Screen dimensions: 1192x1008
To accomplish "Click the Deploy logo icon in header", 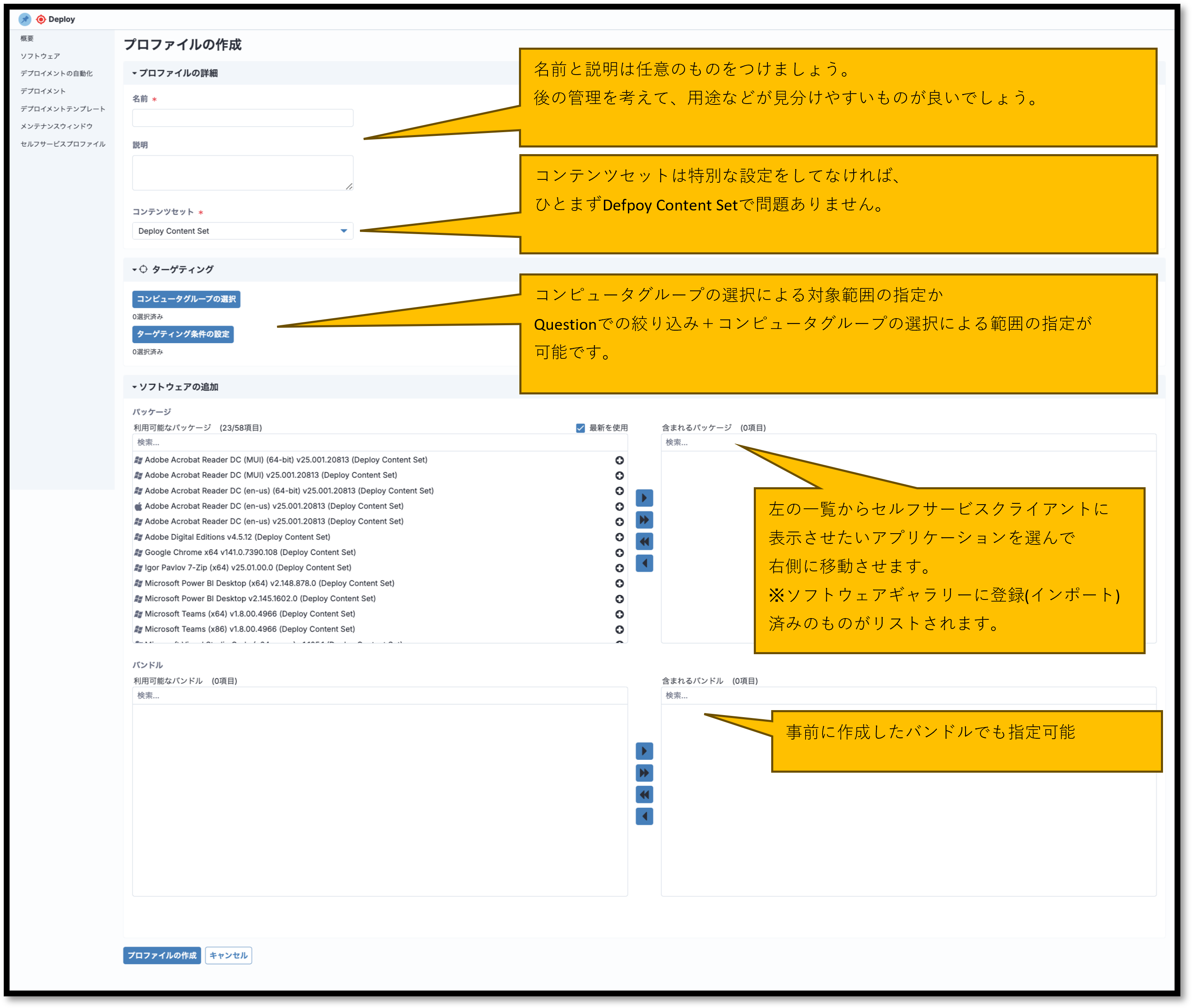I will coord(41,19).
